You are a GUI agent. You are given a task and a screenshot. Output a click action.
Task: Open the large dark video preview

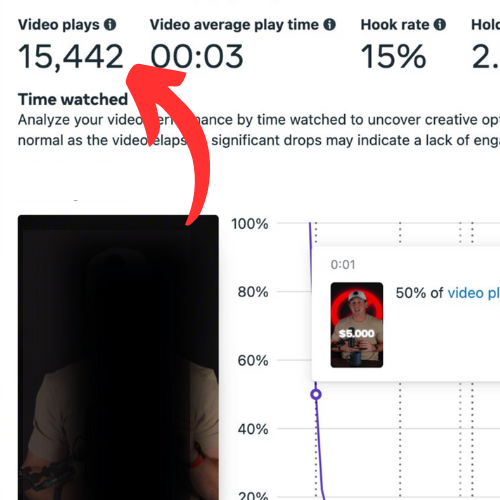118,357
